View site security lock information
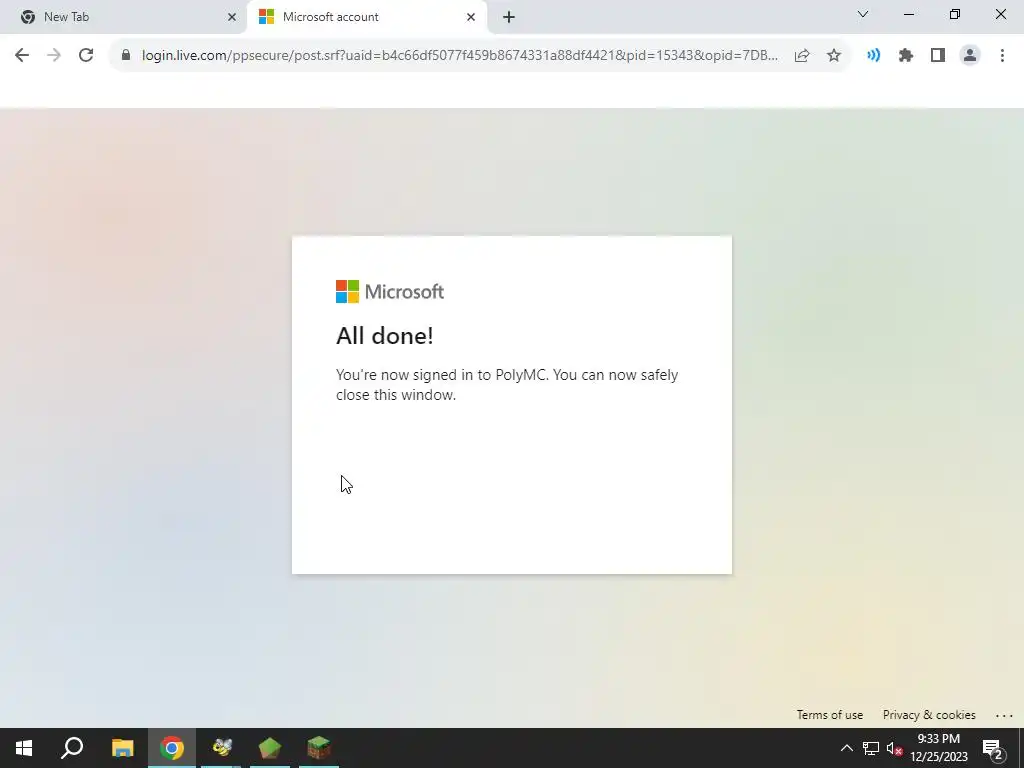The width and height of the screenshot is (1024, 768). pos(126,55)
